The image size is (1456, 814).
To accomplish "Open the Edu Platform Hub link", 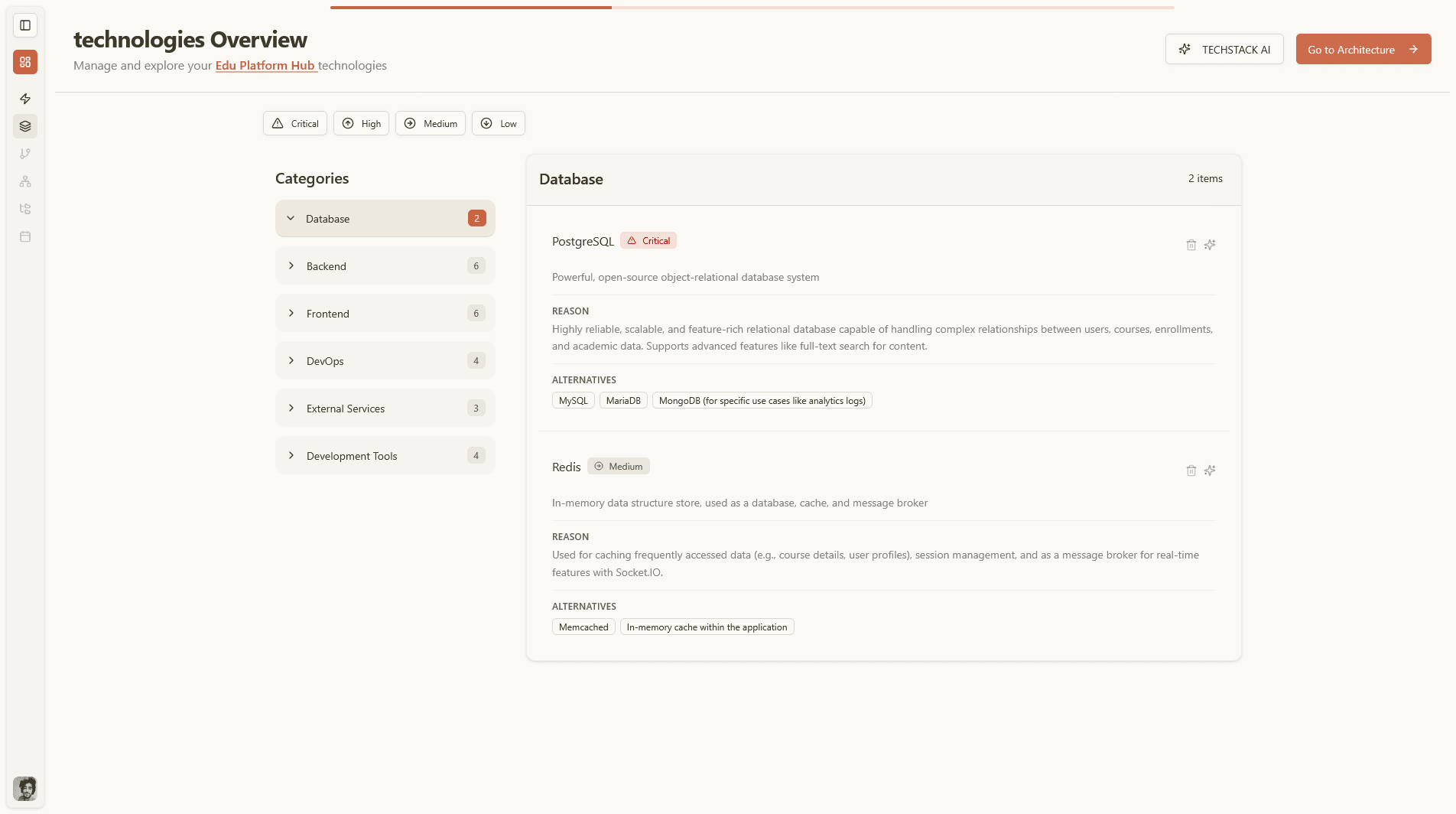I will [x=265, y=66].
